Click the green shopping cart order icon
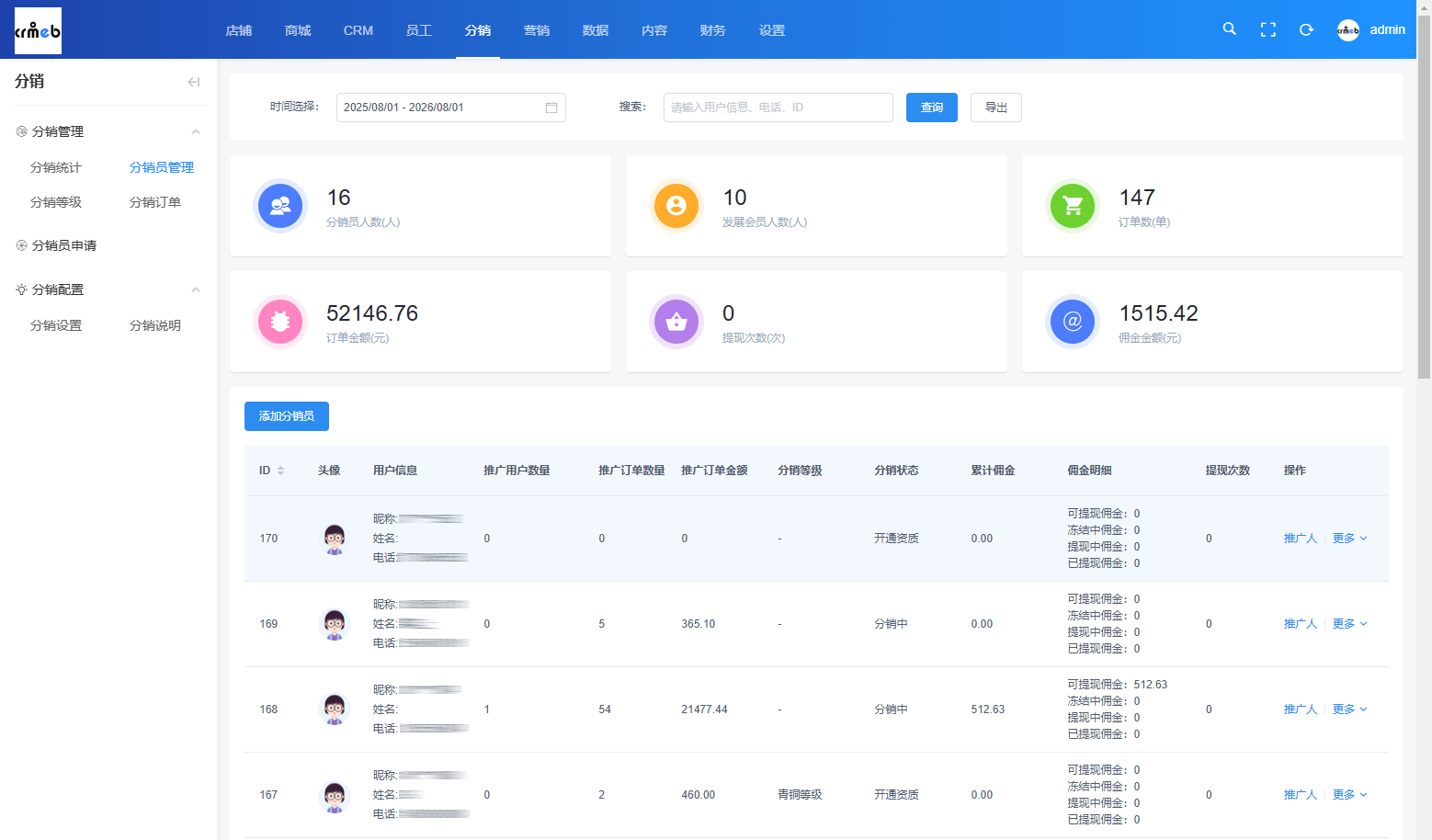Image resolution: width=1432 pixels, height=840 pixels. [x=1073, y=206]
